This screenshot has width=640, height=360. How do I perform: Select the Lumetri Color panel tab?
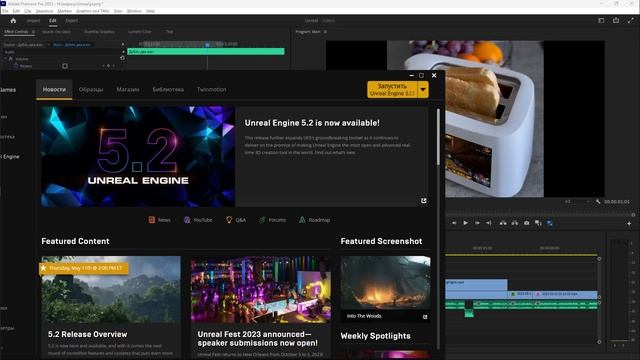tap(140, 32)
